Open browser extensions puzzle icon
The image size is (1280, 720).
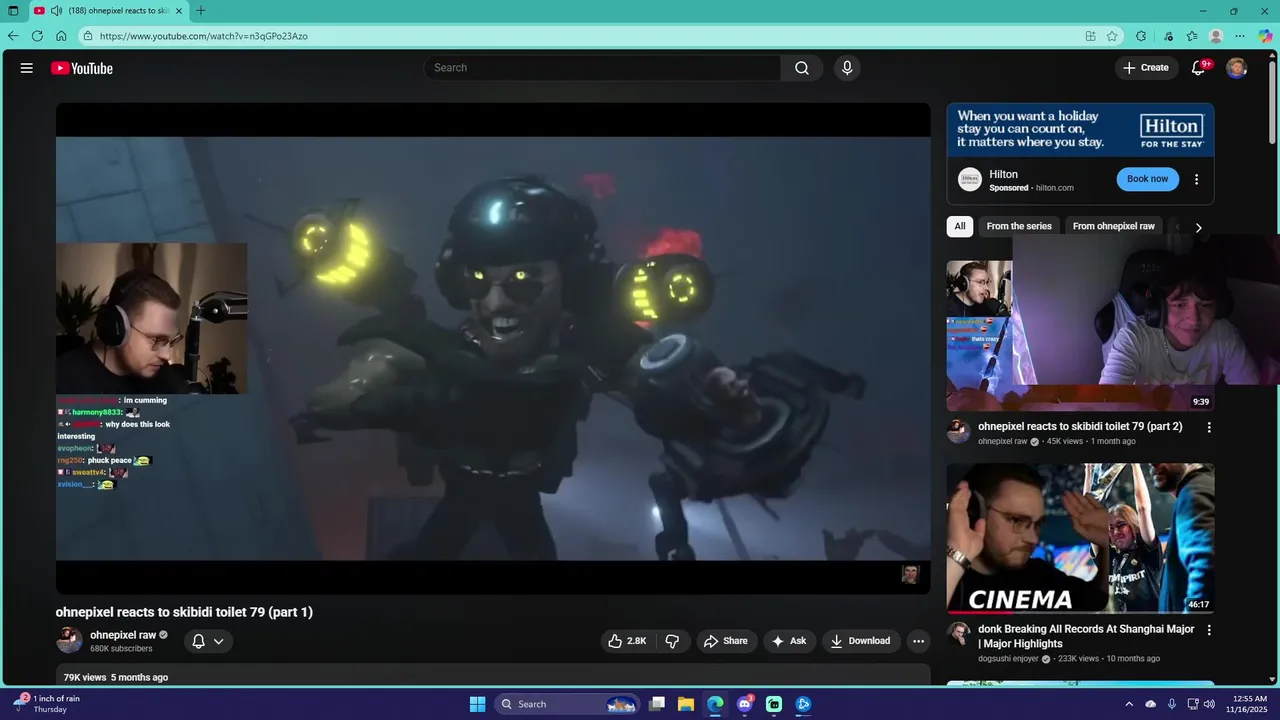click(x=1141, y=36)
